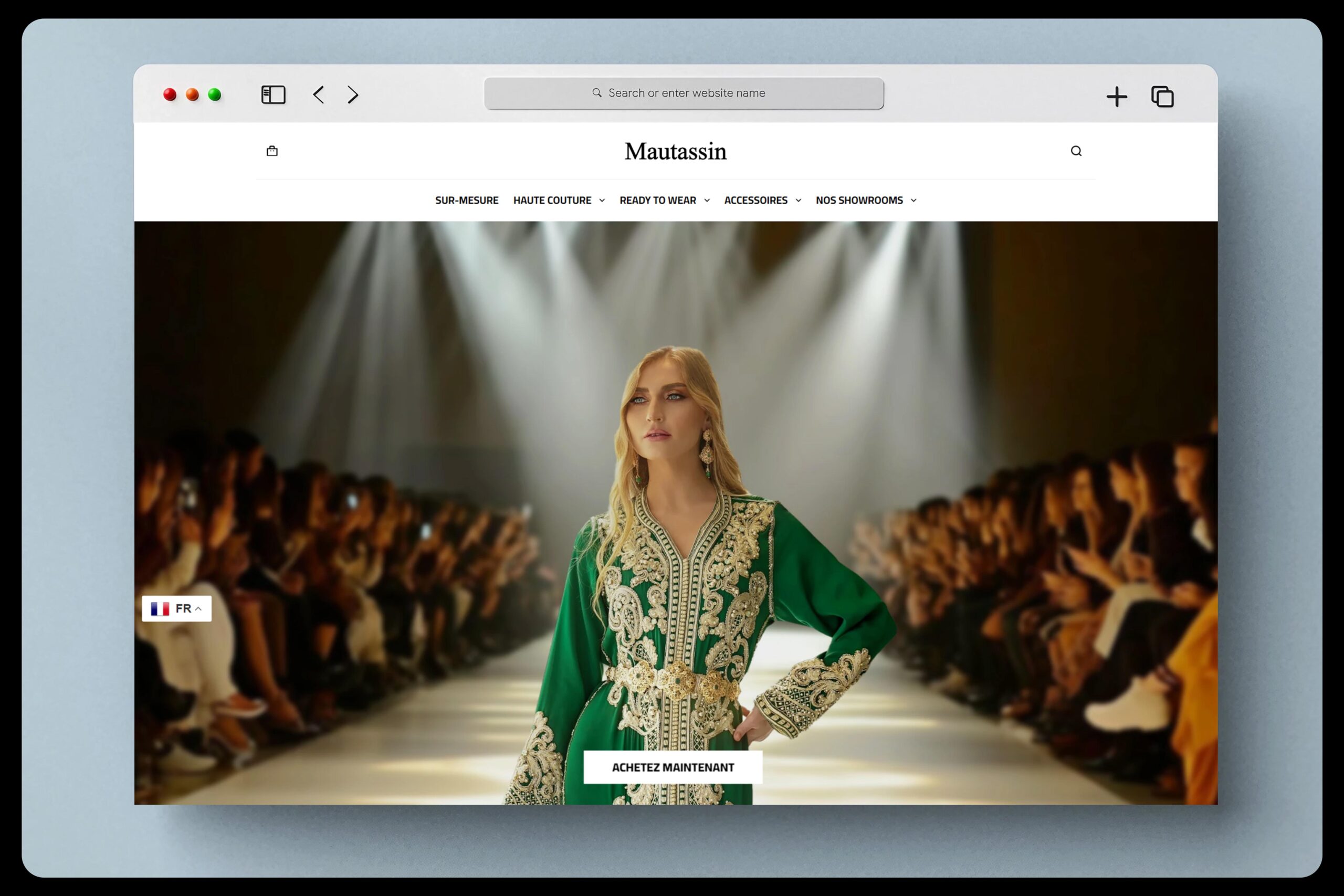Show the tab overview icon
The height and width of the screenshot is (896, 1344).
[1162, 96]
